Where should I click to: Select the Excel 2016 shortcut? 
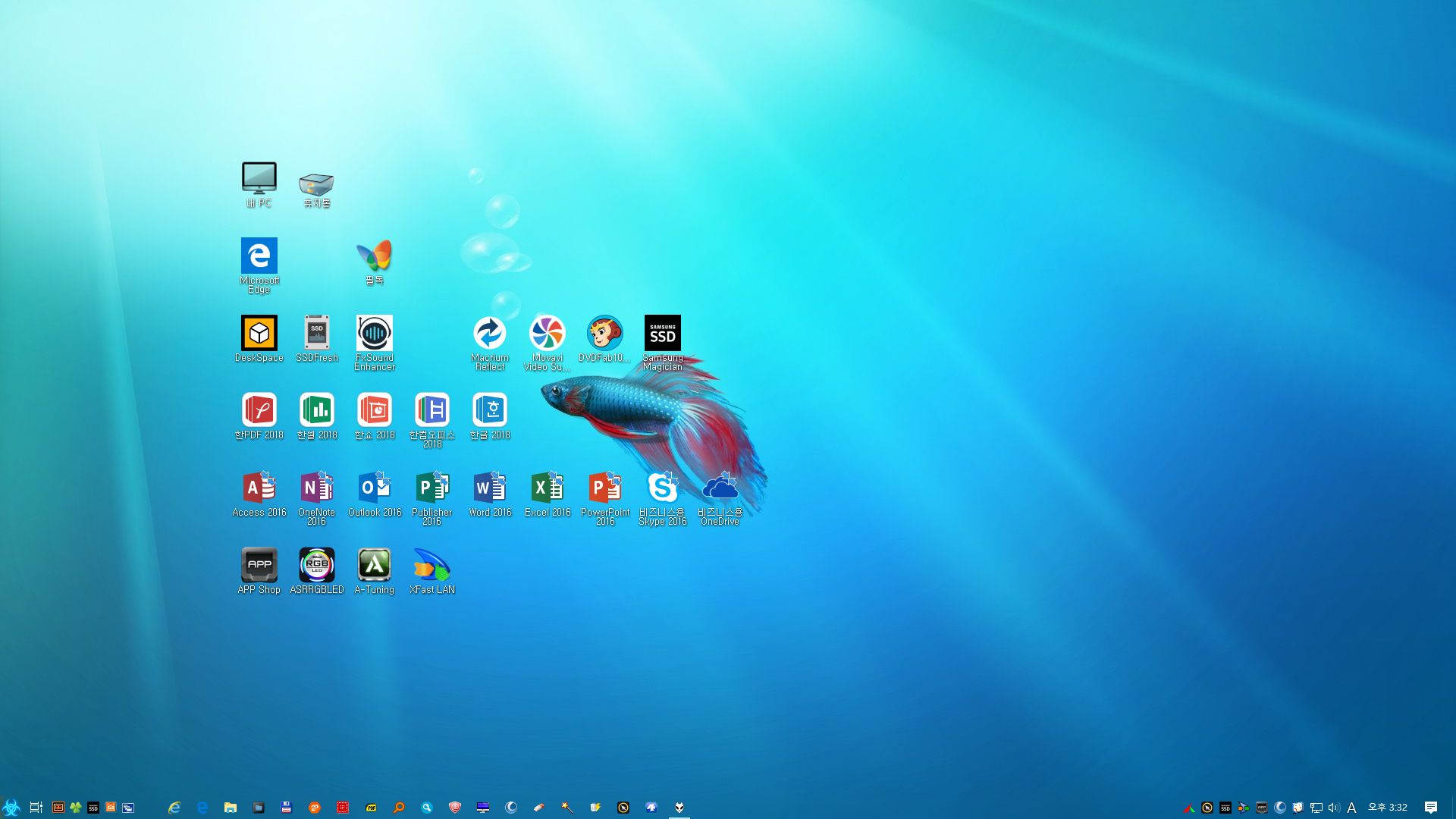[547, 494]
